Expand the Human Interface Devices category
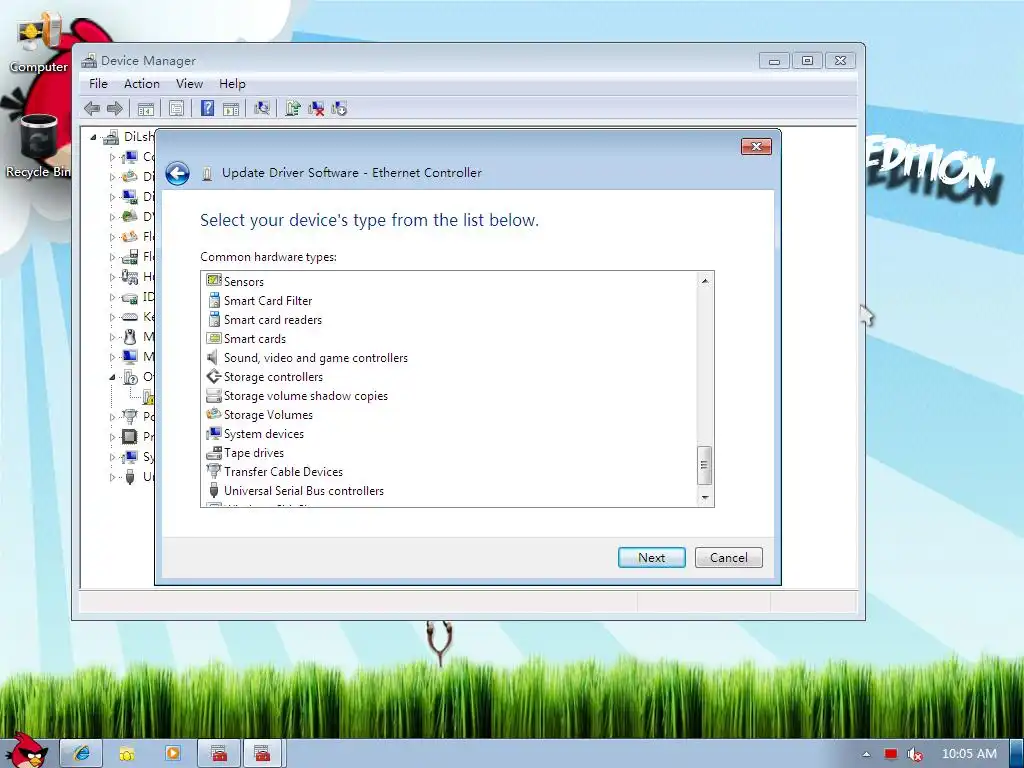Viewport: 1024px width, 768px height. point(112,277)
